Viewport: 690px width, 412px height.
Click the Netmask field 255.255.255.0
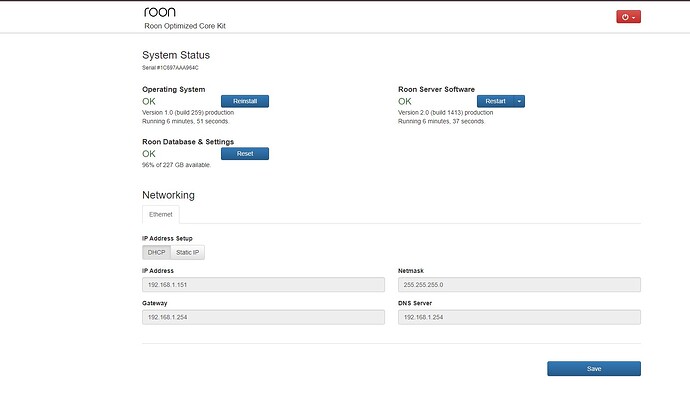[519, 285]
